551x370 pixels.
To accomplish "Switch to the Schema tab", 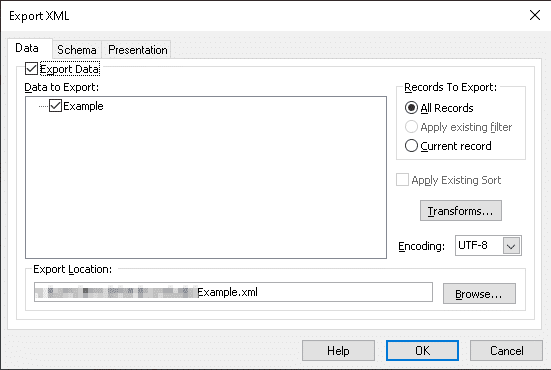I will [x=77, y=50].
